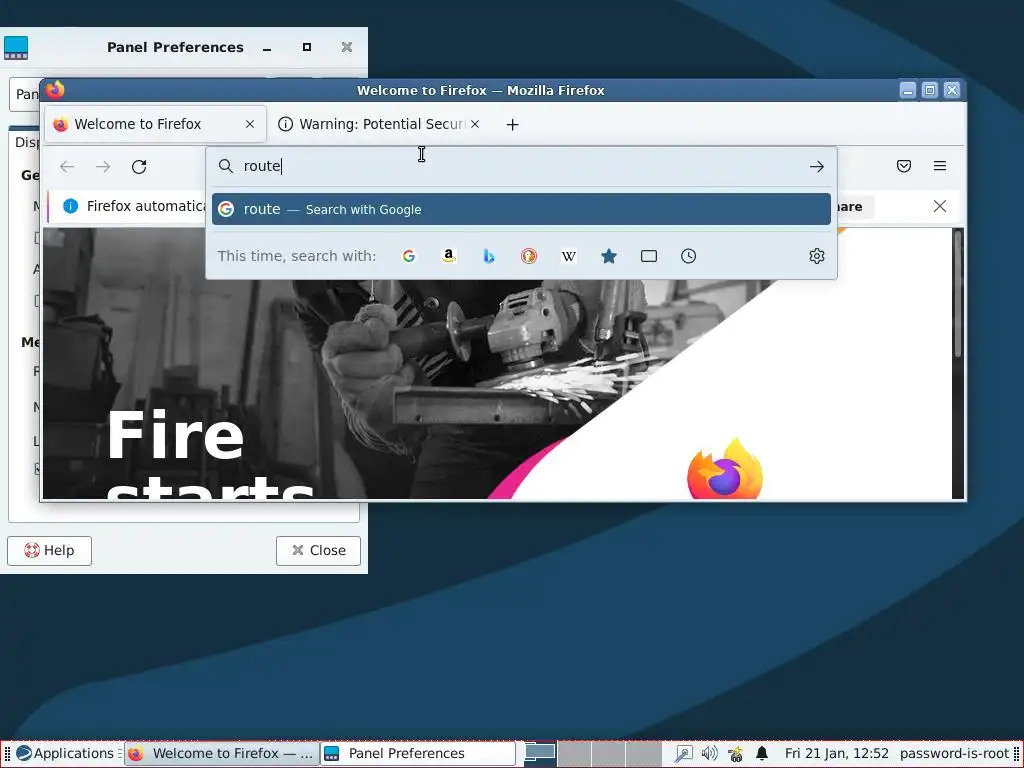Click the Firefox logo on the welcome page
1024x768 pixels.
tap(725, 469)
